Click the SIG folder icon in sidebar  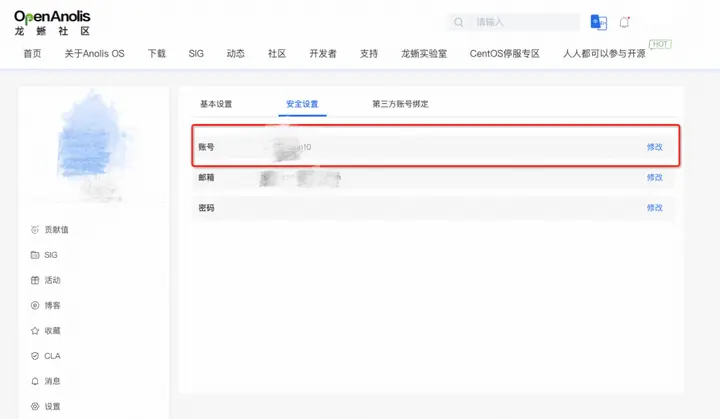(x=35, y=255)
